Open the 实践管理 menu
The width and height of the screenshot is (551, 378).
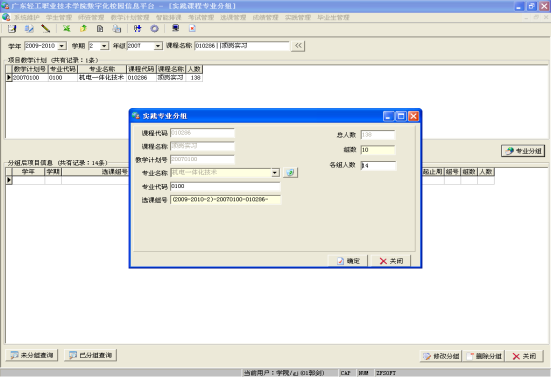(298, 17)
